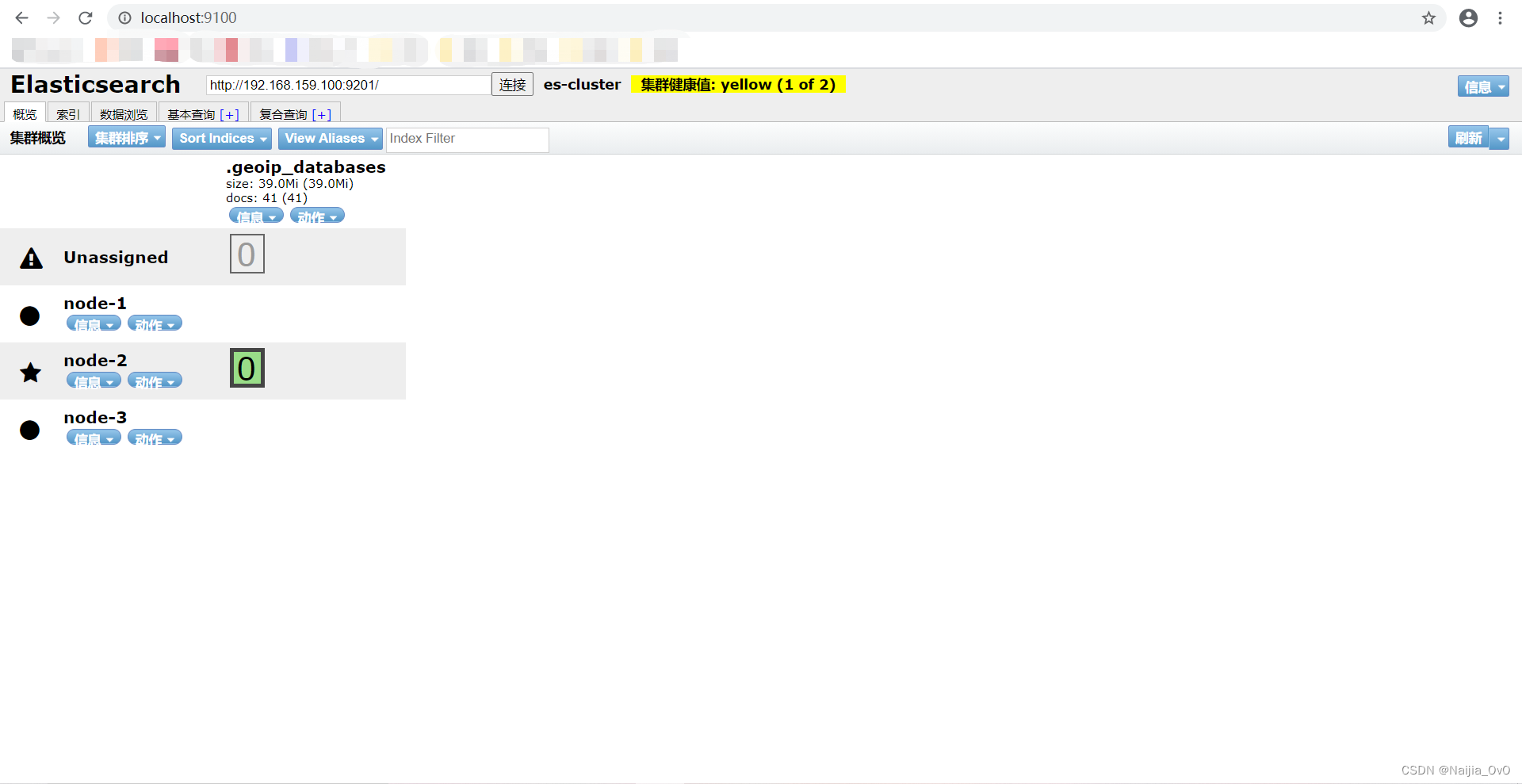Open node-2 动作 dropdown
The height and width of the screenshot is (784, 1522).
coord(155,381)
